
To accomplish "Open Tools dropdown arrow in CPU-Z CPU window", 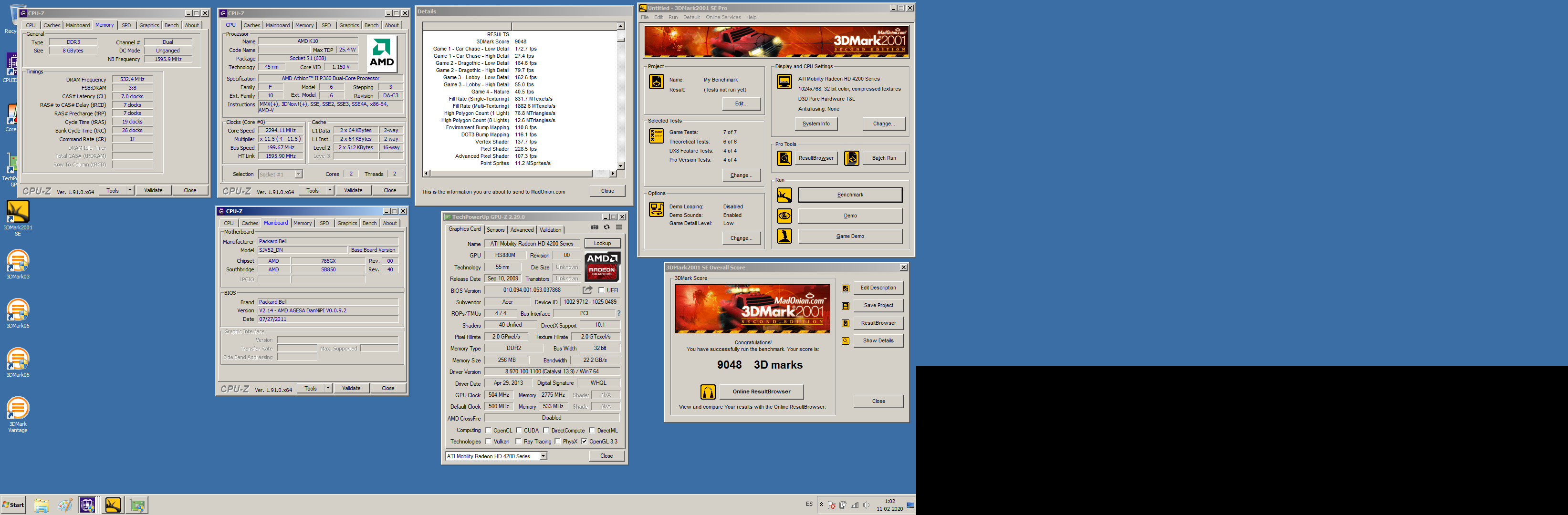I will click(x=329, y=190).
